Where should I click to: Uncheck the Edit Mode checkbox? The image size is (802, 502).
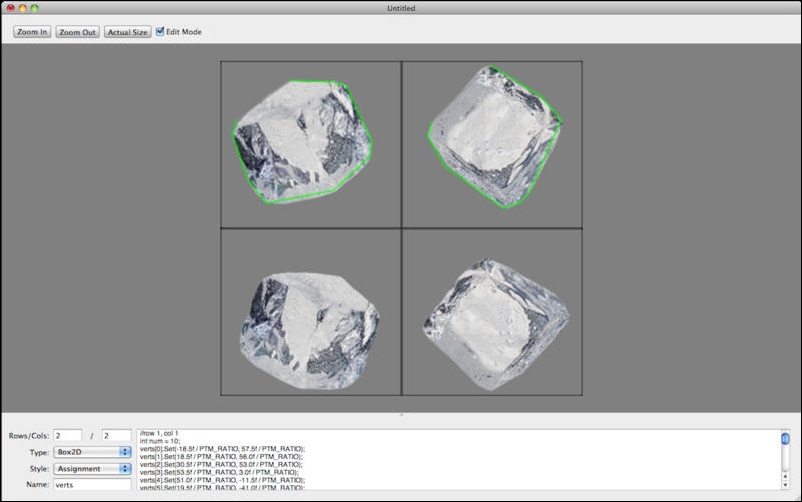tap(160, 31)
